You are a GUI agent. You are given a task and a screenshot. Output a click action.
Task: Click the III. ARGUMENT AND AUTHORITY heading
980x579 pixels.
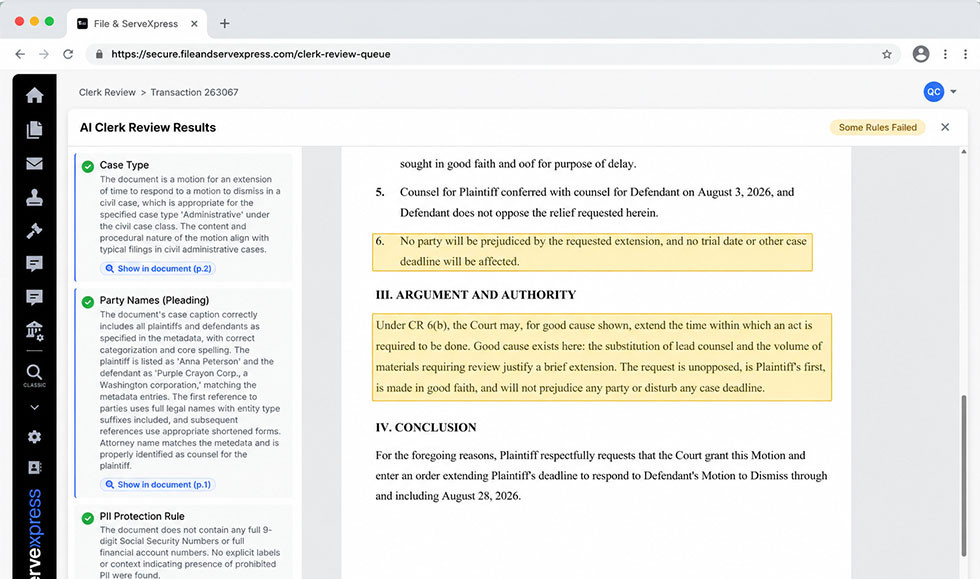tap(476, 295)
